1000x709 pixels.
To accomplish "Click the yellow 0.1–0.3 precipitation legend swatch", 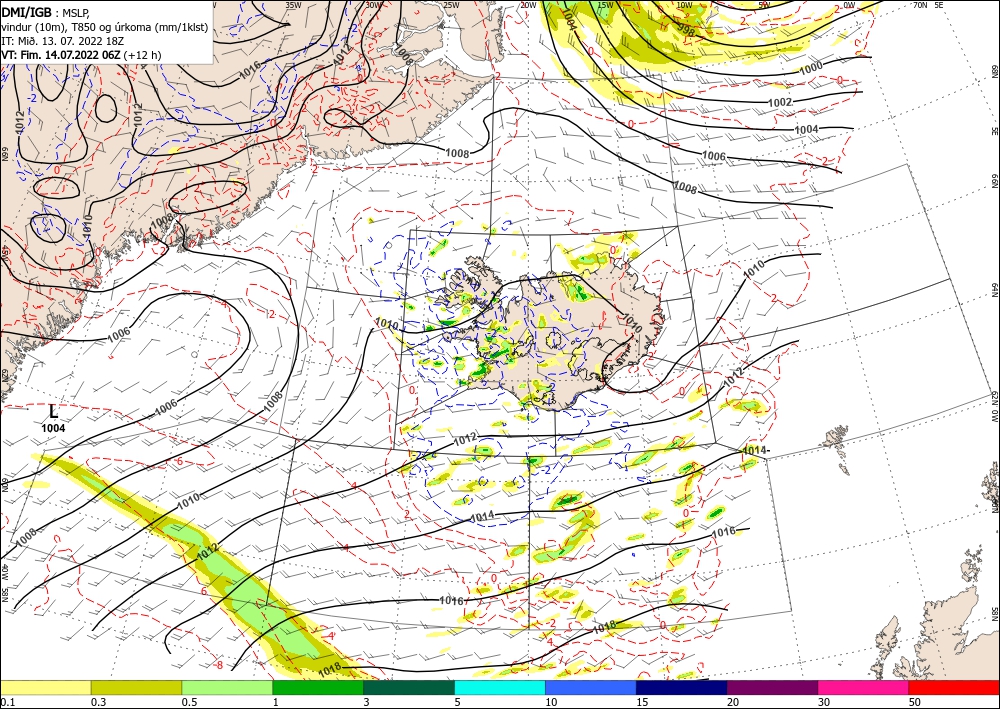I will 45,687.
